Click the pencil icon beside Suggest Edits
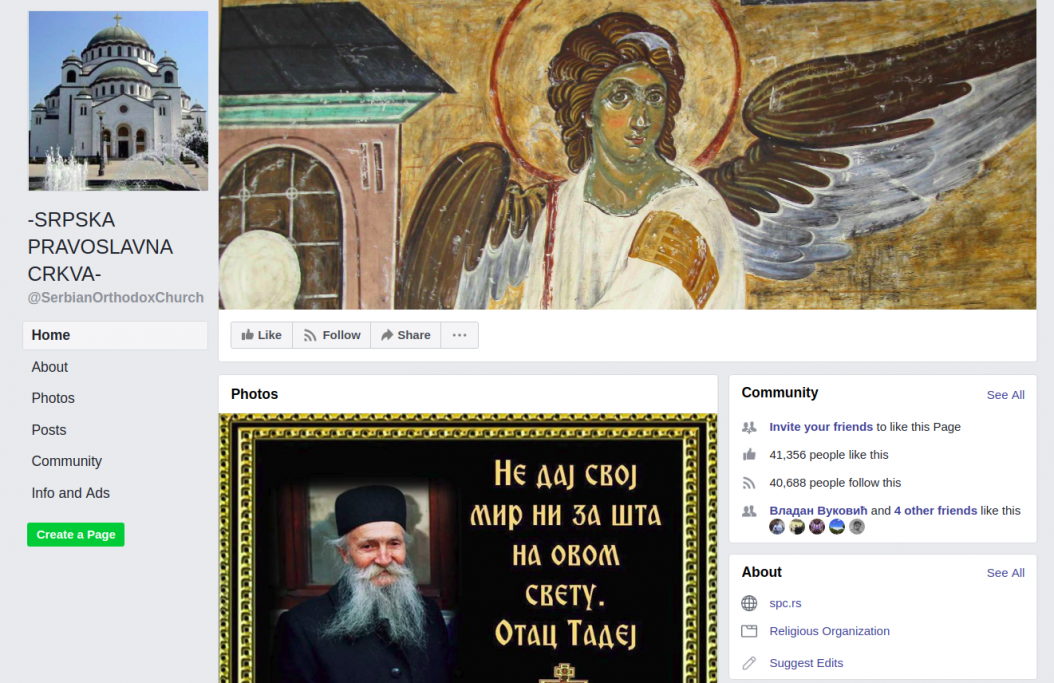The image size is (1054, 683). click(x=749, y=663)
